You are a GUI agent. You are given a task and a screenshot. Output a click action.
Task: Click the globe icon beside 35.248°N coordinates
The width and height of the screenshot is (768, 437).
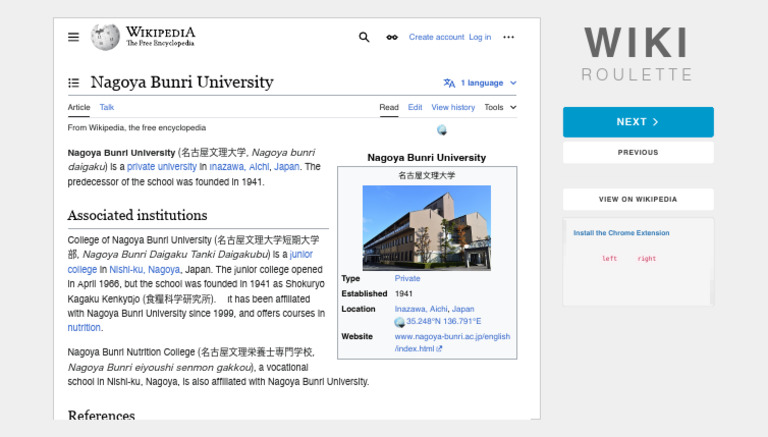[x=399, y=322]
